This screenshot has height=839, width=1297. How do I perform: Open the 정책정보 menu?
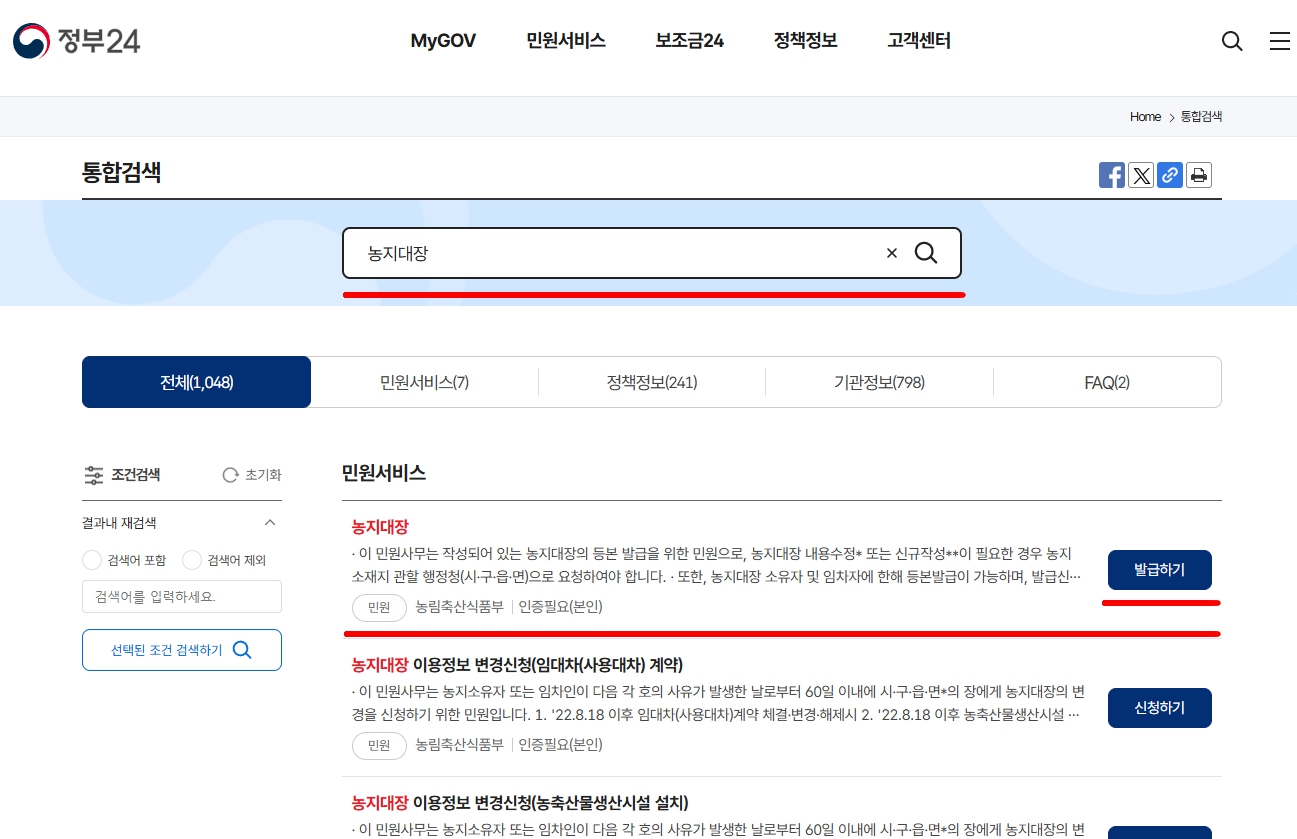click(805, 41)
